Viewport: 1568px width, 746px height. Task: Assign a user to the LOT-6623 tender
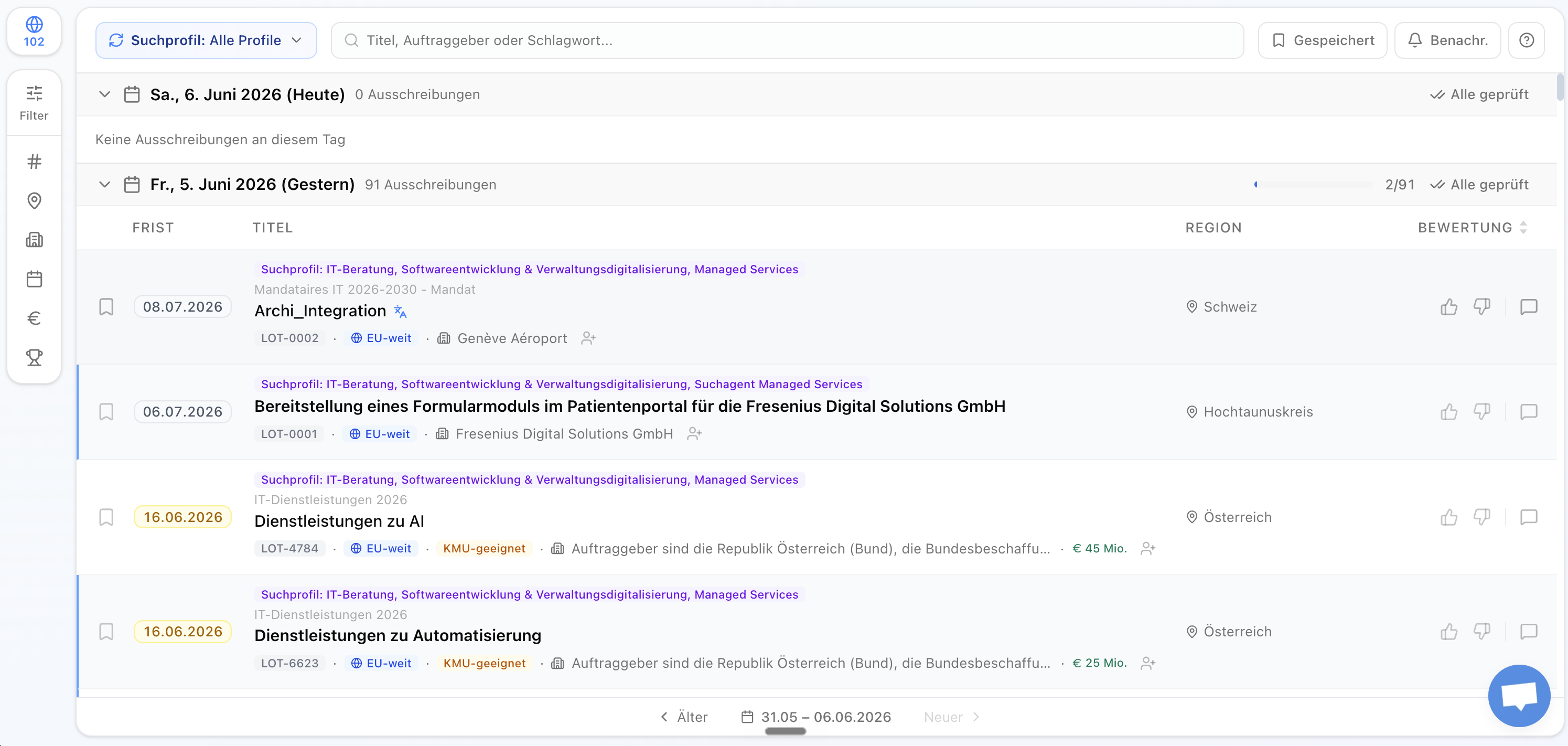1147,663
